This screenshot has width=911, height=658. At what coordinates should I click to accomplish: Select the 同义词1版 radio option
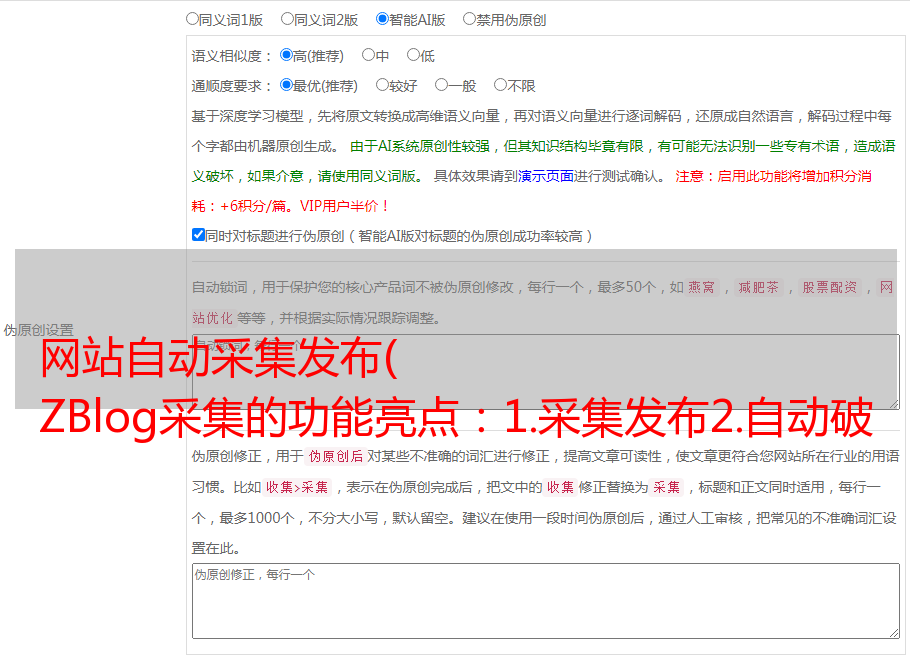(192, 19)
